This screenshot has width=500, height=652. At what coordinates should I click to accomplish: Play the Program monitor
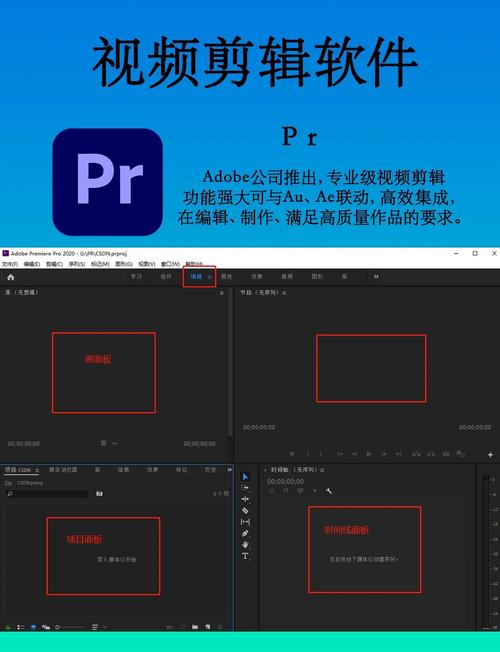point(369,454)
